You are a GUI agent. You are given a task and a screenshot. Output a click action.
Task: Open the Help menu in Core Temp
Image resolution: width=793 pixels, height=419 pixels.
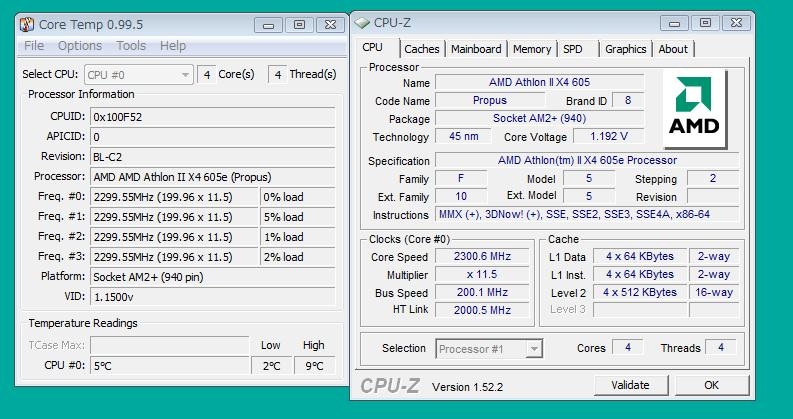(173, 46)
